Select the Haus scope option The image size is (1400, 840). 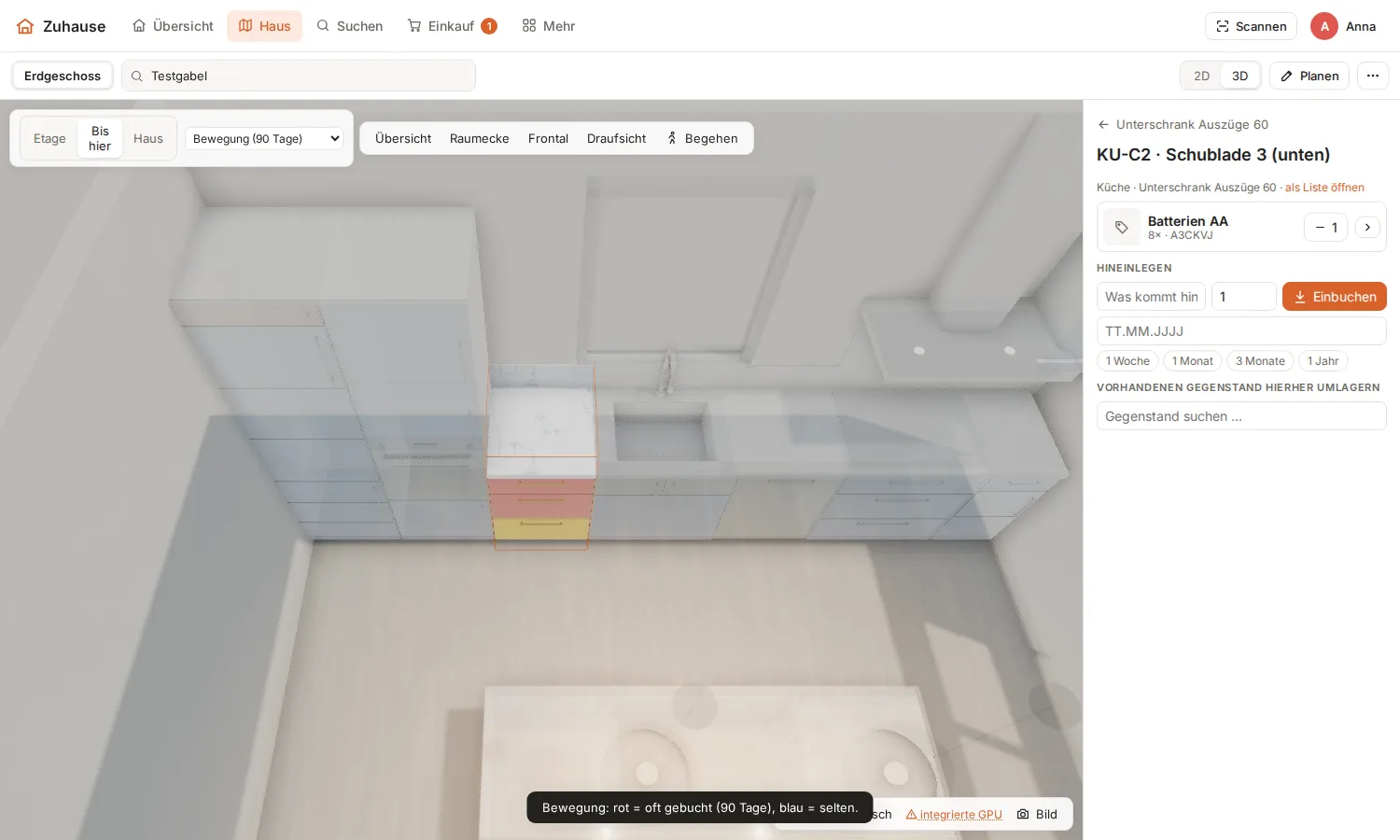click(x=148, y=138)
